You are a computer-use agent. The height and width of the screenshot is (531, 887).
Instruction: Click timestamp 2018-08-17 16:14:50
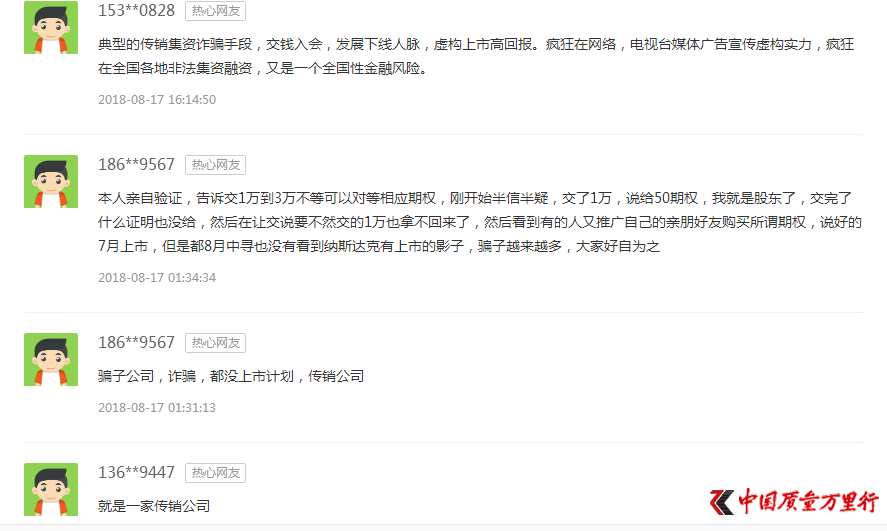tap(157, 100)
